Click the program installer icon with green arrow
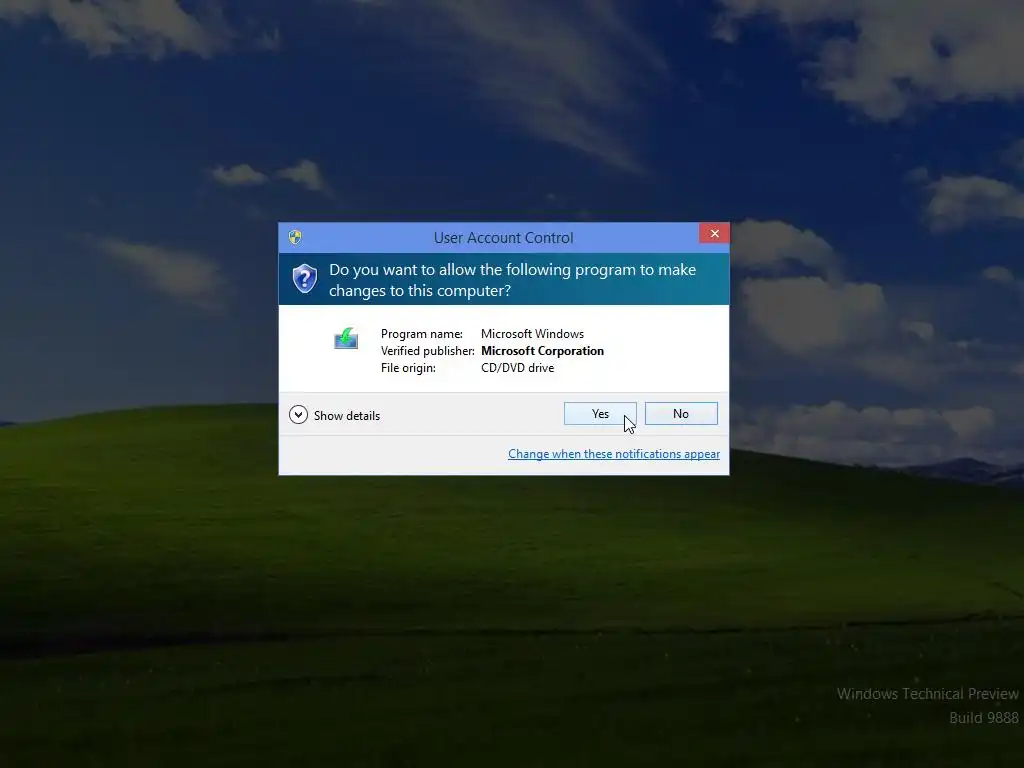 coord(346,338)
